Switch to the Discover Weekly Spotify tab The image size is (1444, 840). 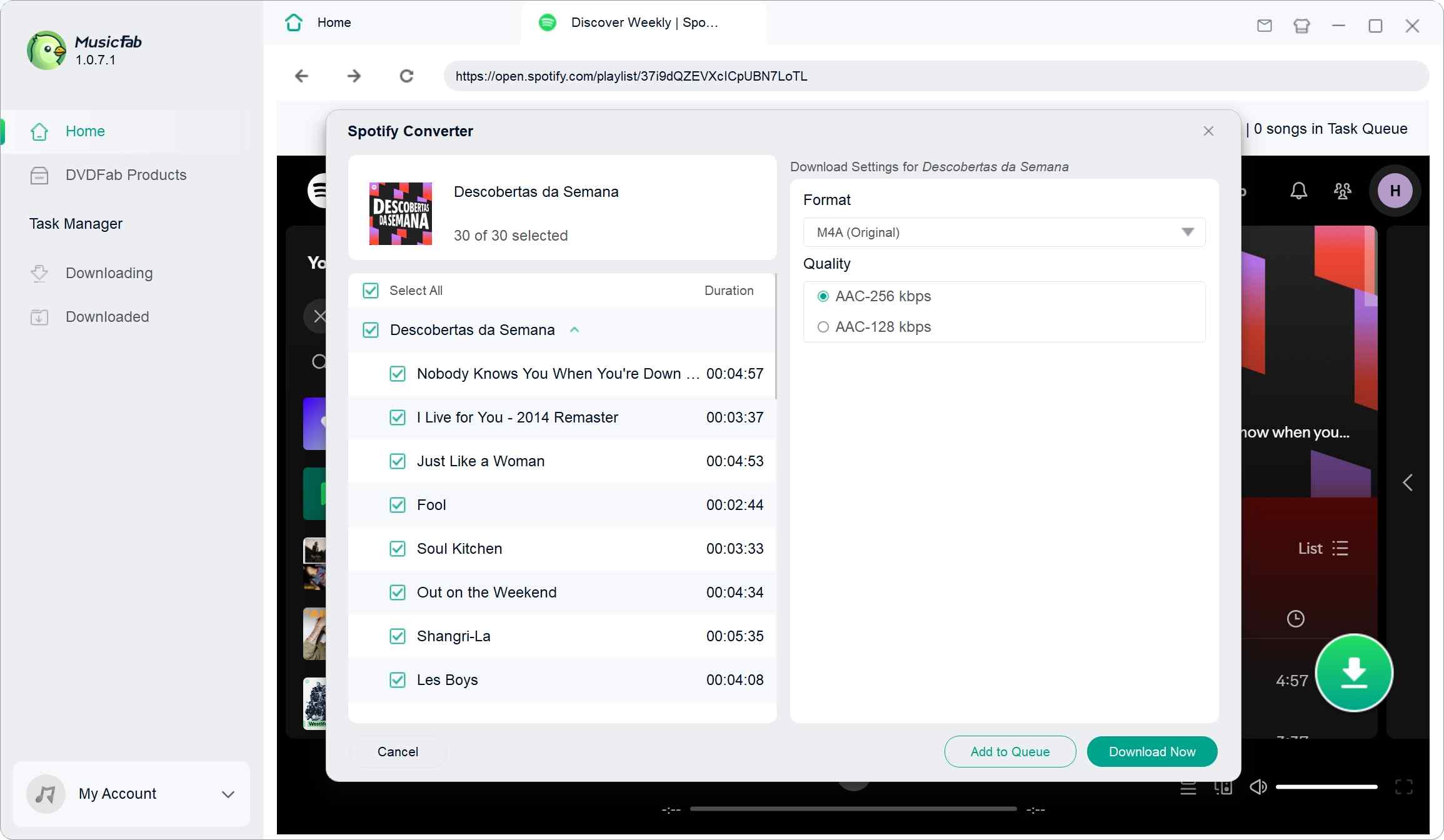[644, 22]
